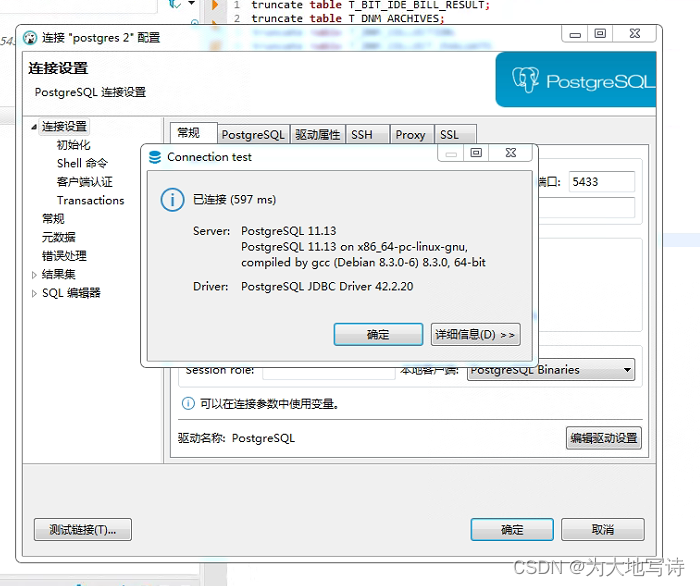Click the PostgreSQL elephant logo banner

[x=576, y=80]
